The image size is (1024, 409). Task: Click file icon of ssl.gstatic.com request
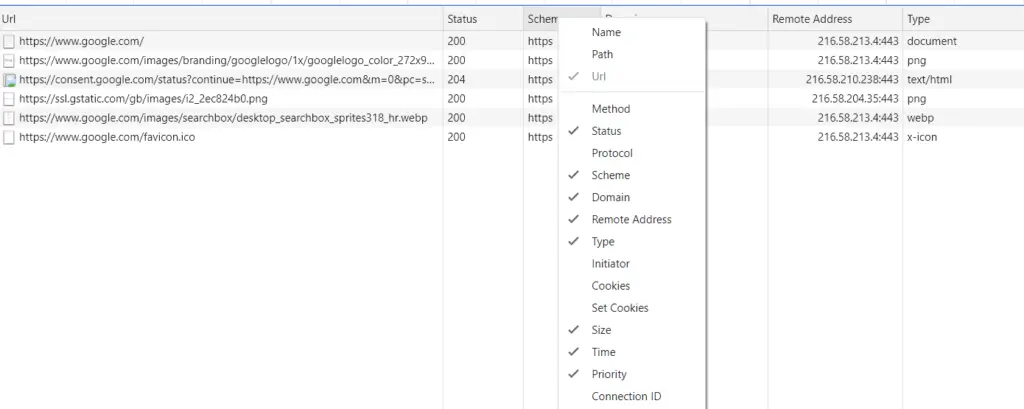point(8,99)
